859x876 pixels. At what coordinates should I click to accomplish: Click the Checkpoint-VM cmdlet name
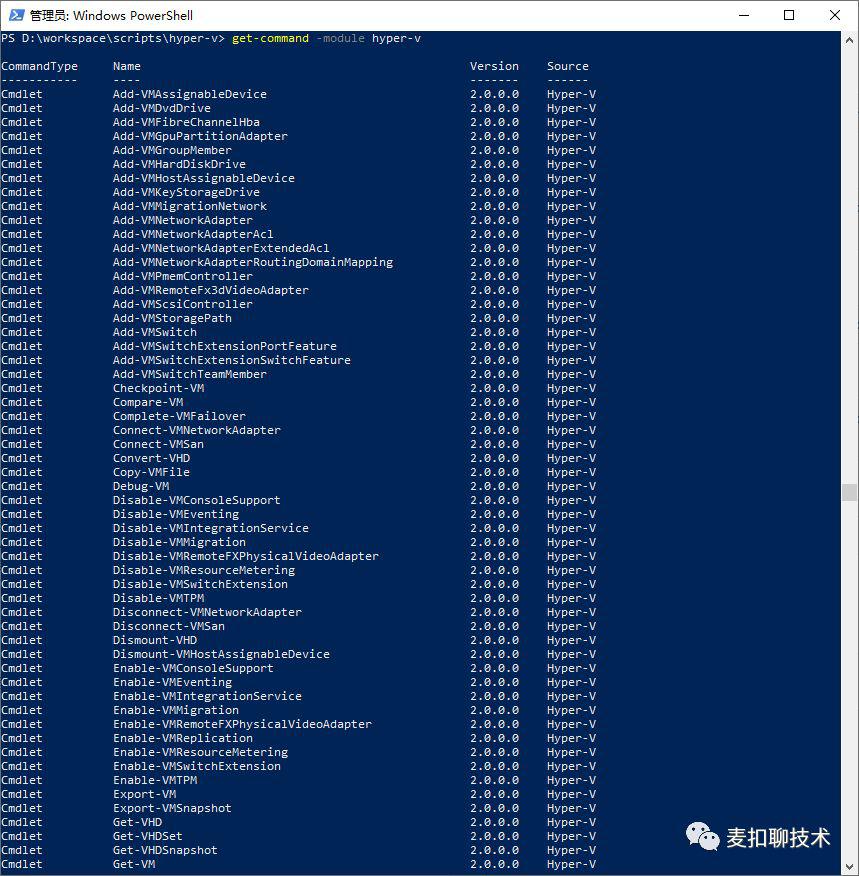(158, 388)
